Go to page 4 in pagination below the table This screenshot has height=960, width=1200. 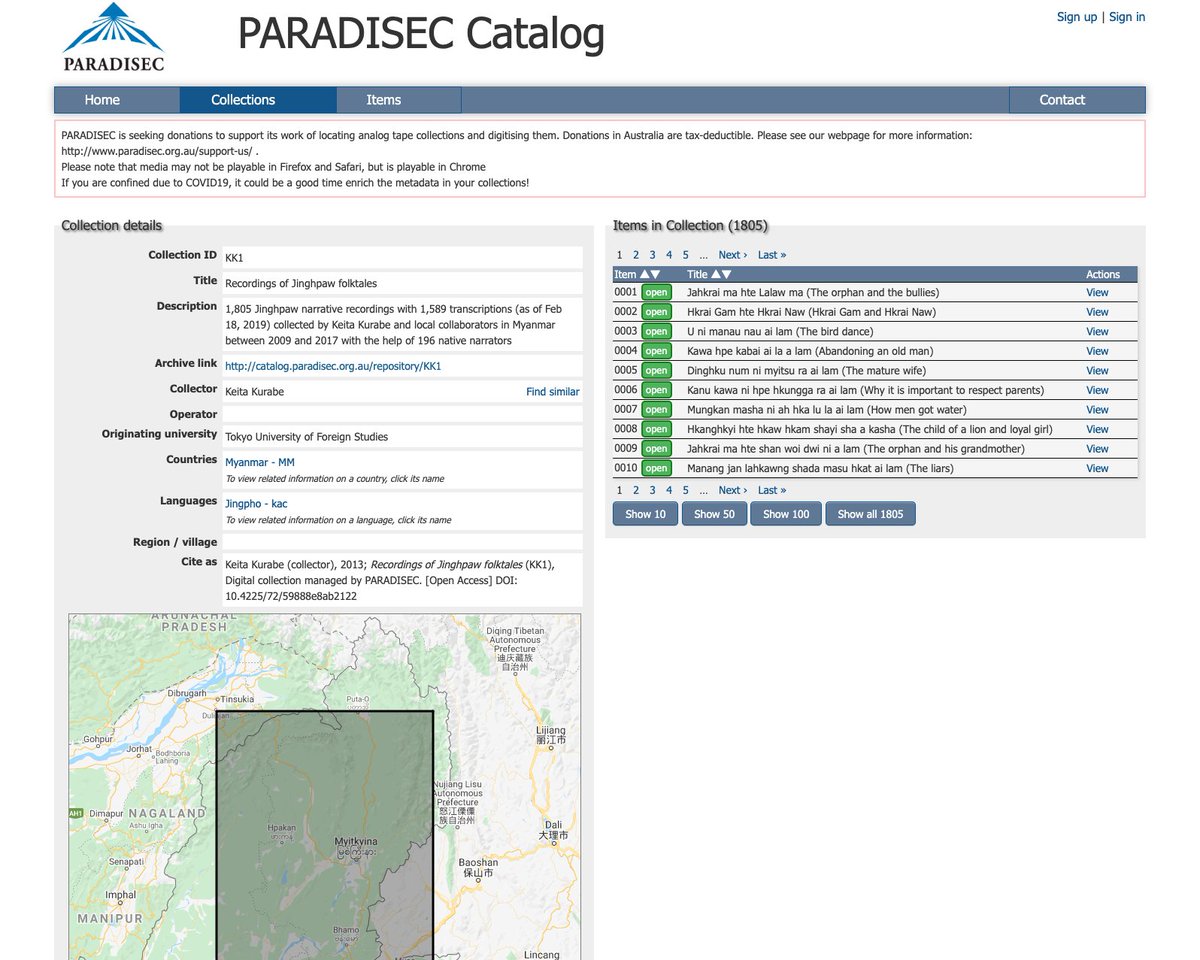[x=669, y=490]
